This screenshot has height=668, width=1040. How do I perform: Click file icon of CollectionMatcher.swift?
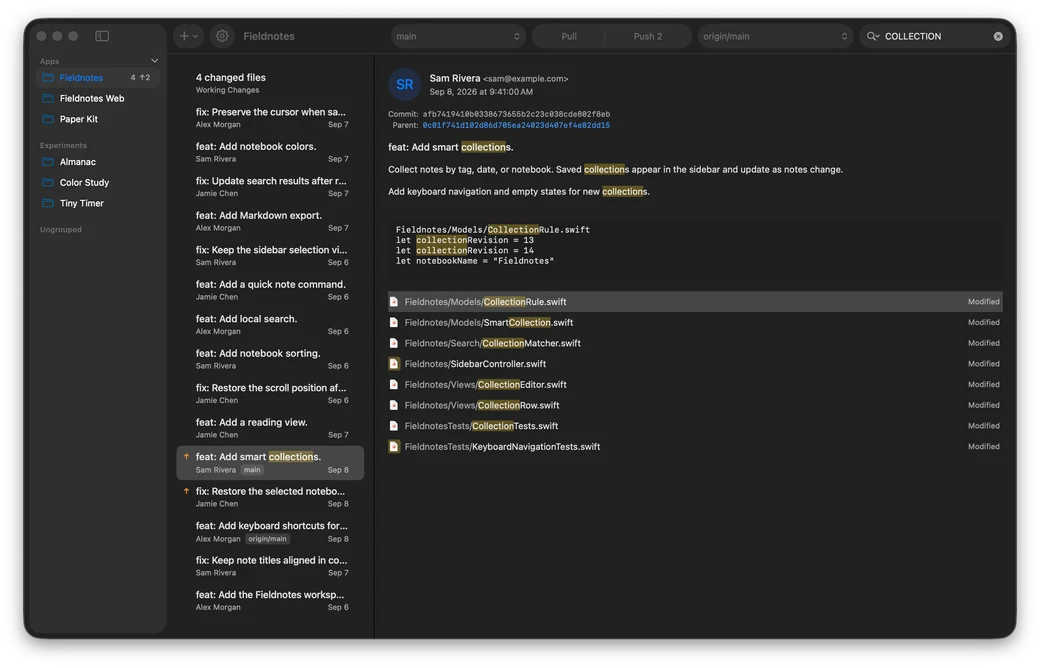point(394,343)
